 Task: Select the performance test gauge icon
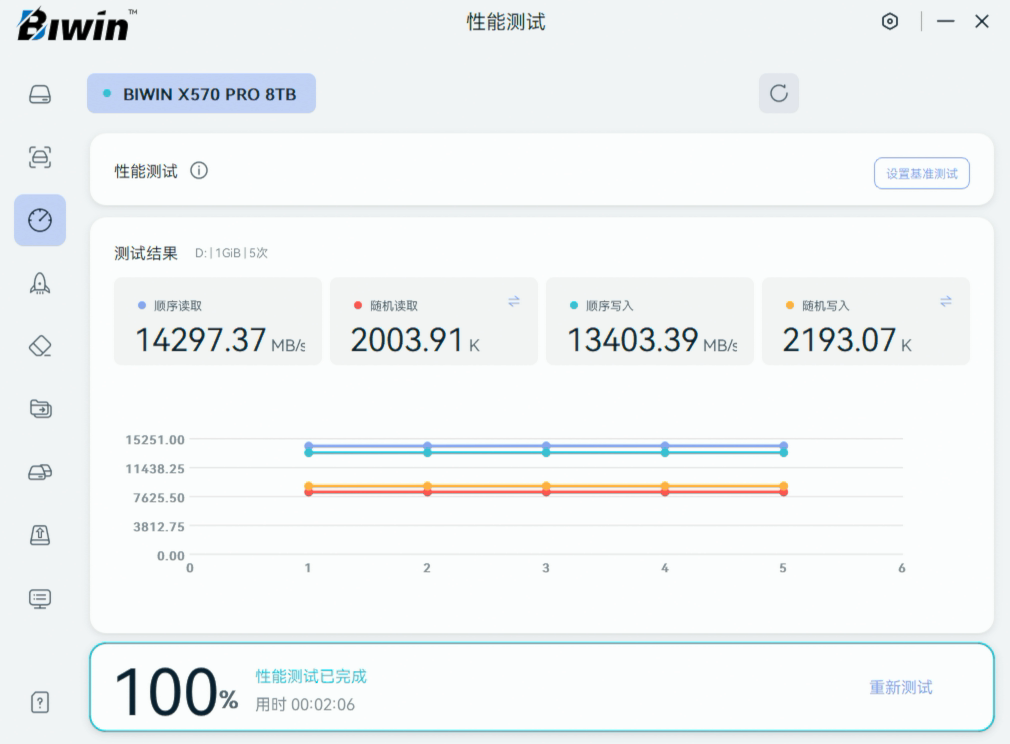click(40, 220)
